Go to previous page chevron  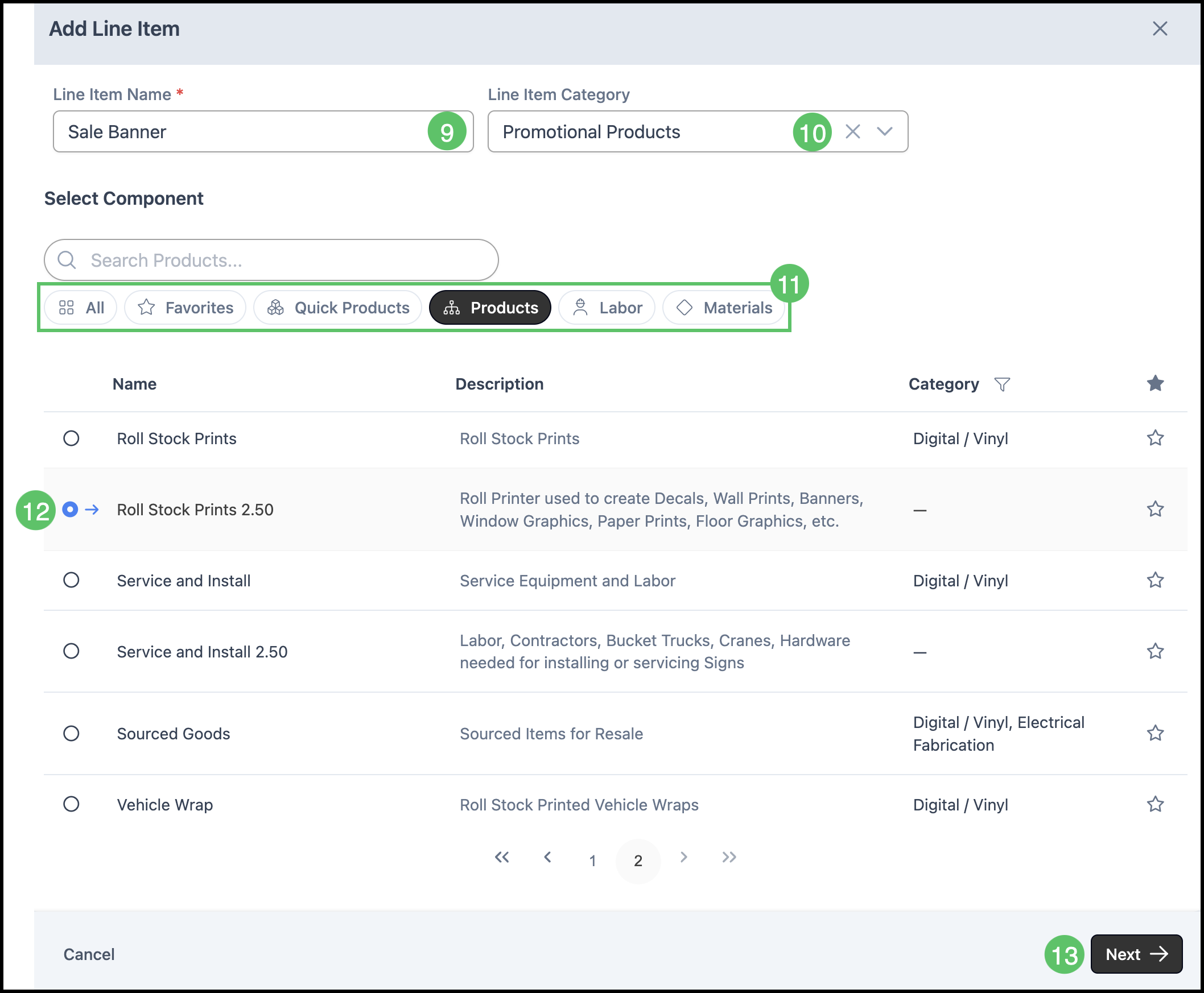coord(547,857)
